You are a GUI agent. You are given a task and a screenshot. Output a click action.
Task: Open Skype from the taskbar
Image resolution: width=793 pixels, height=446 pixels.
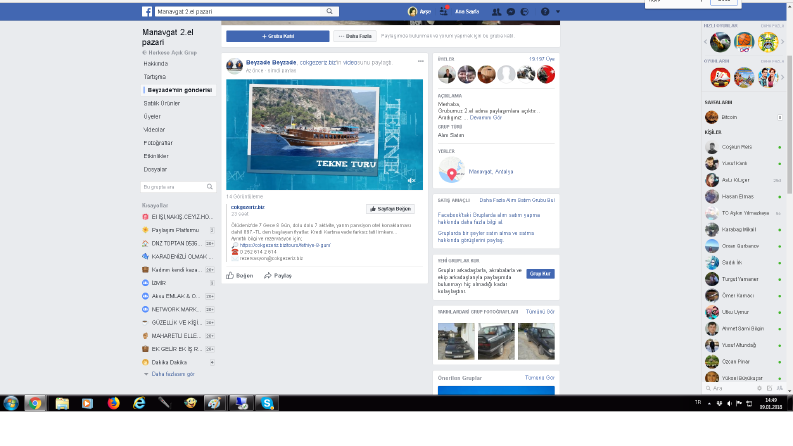[268, 403]
